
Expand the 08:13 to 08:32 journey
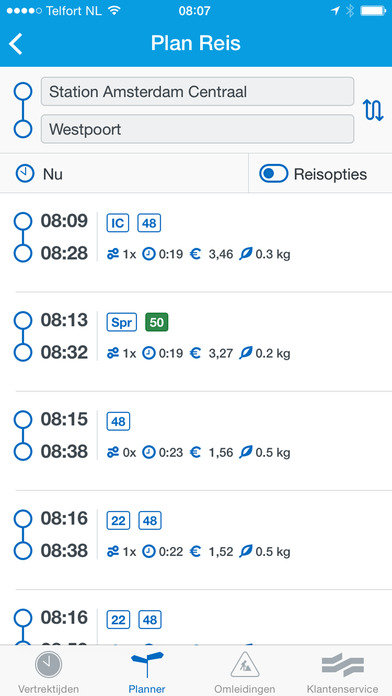pos(196,342)
